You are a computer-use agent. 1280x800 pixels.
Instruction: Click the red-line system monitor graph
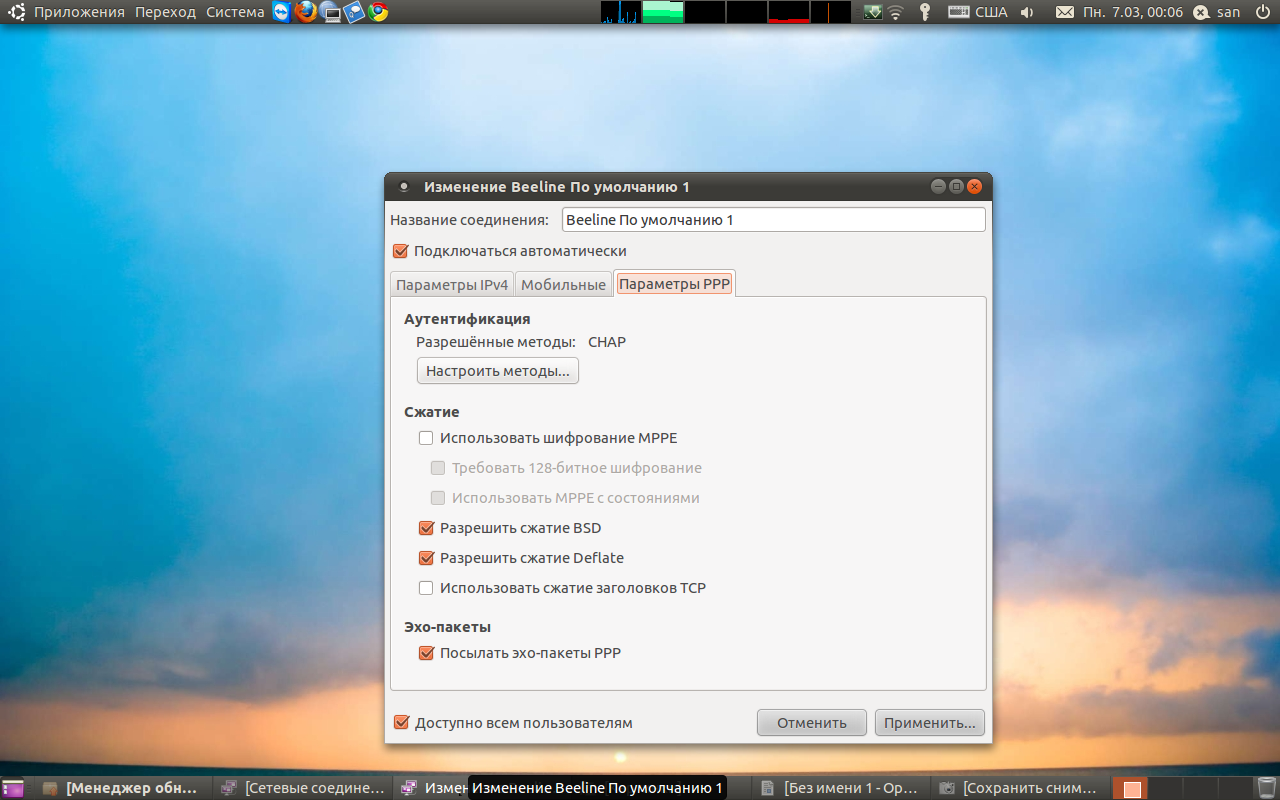pyautogui.click(x=788, y=12)
